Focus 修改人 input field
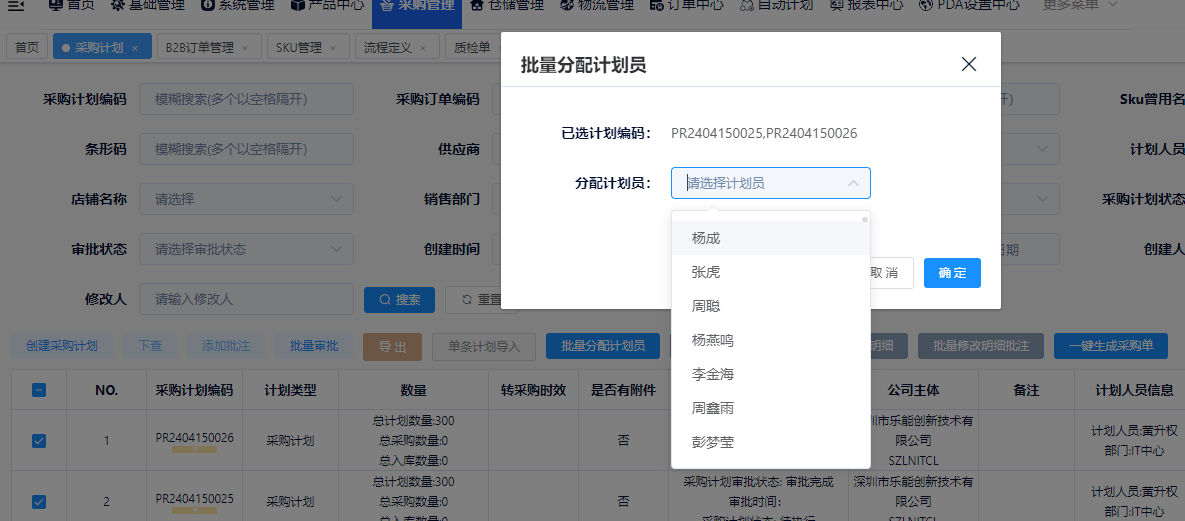This screenshot has width=1185, height=521. pos(246,299)
